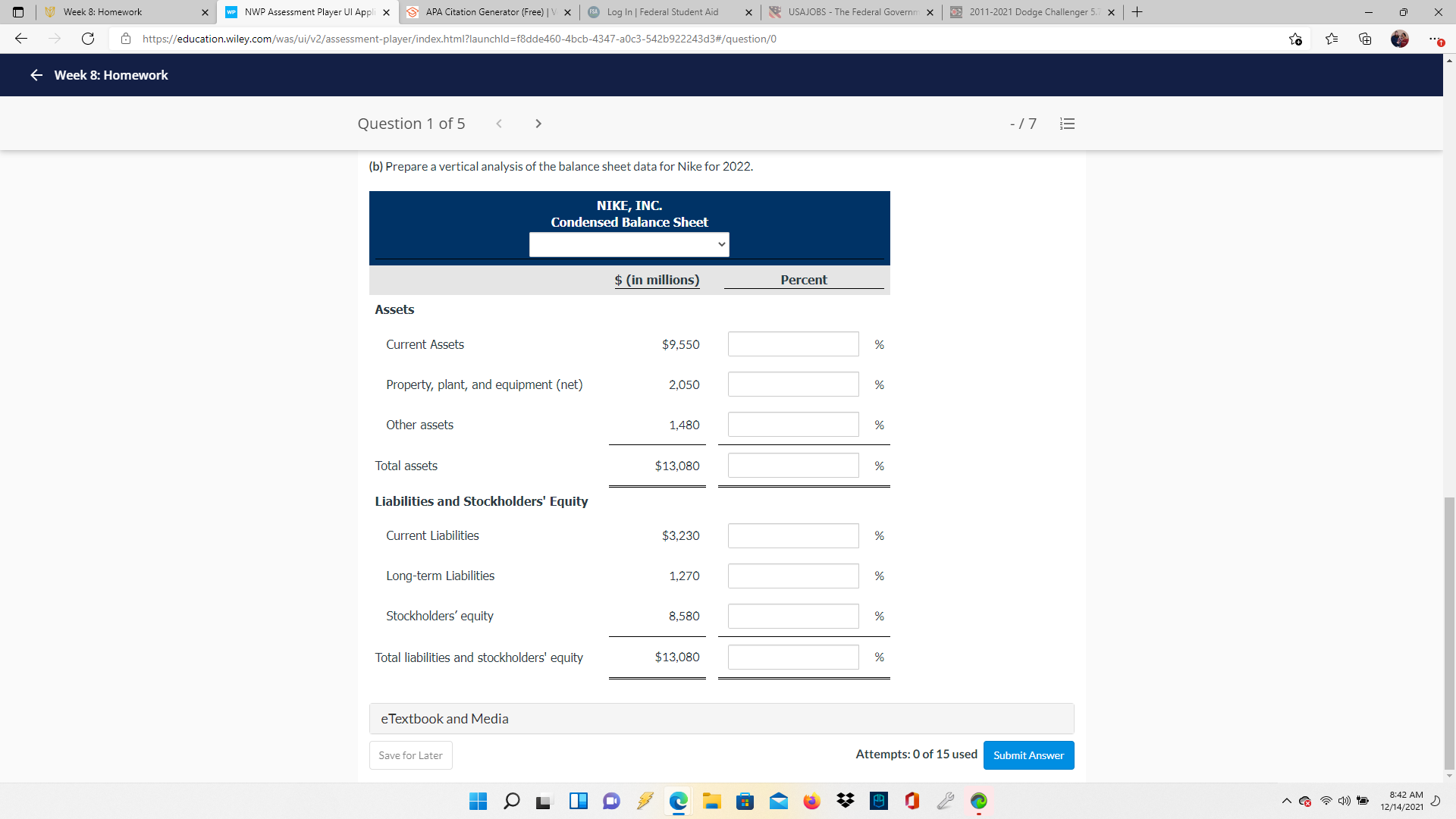Open the balance sheet date dropdown
This screenshot has height=819, width=1456.
(628, 244)
